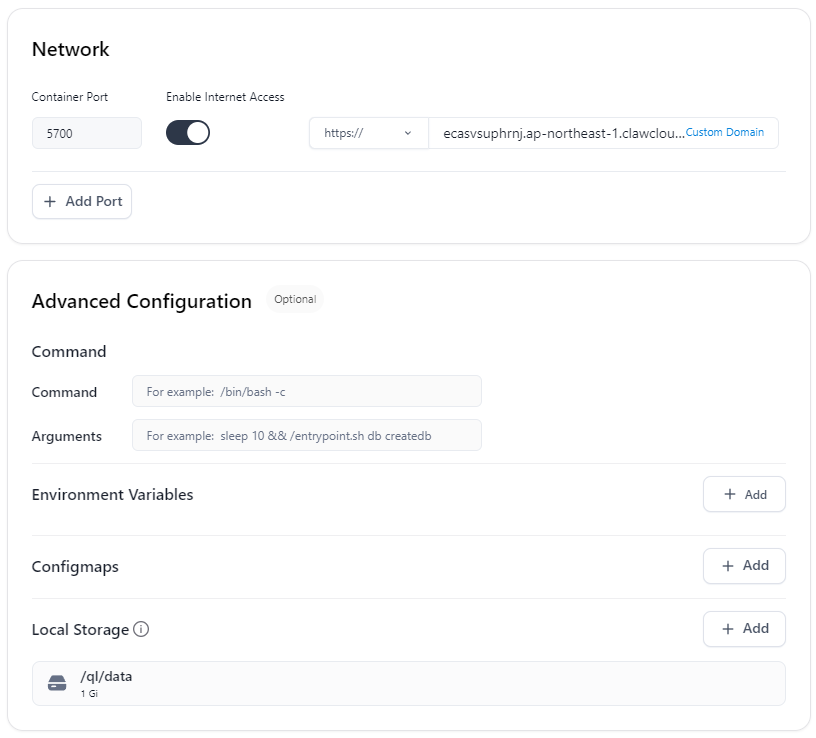
Task: Select the /ql/data 1 Gi storage entry
Action: (x=409, y=683)
